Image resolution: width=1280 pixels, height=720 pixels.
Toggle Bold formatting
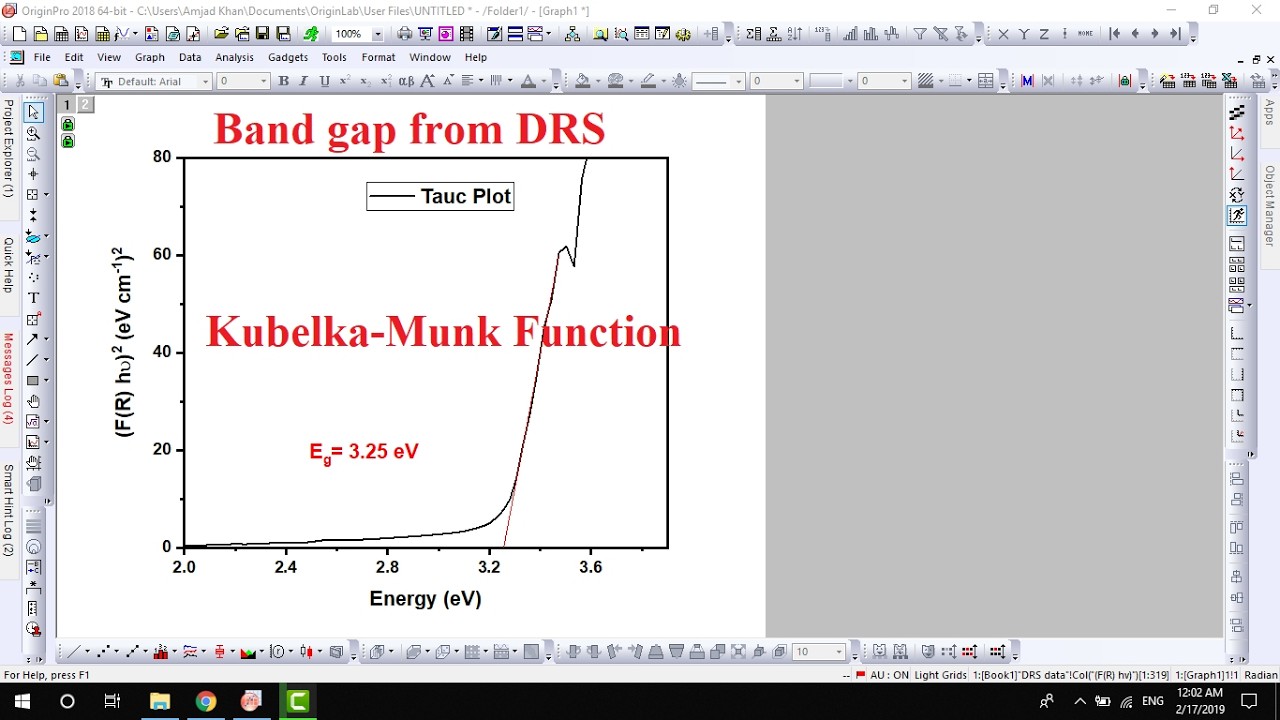tap(283, 81)
